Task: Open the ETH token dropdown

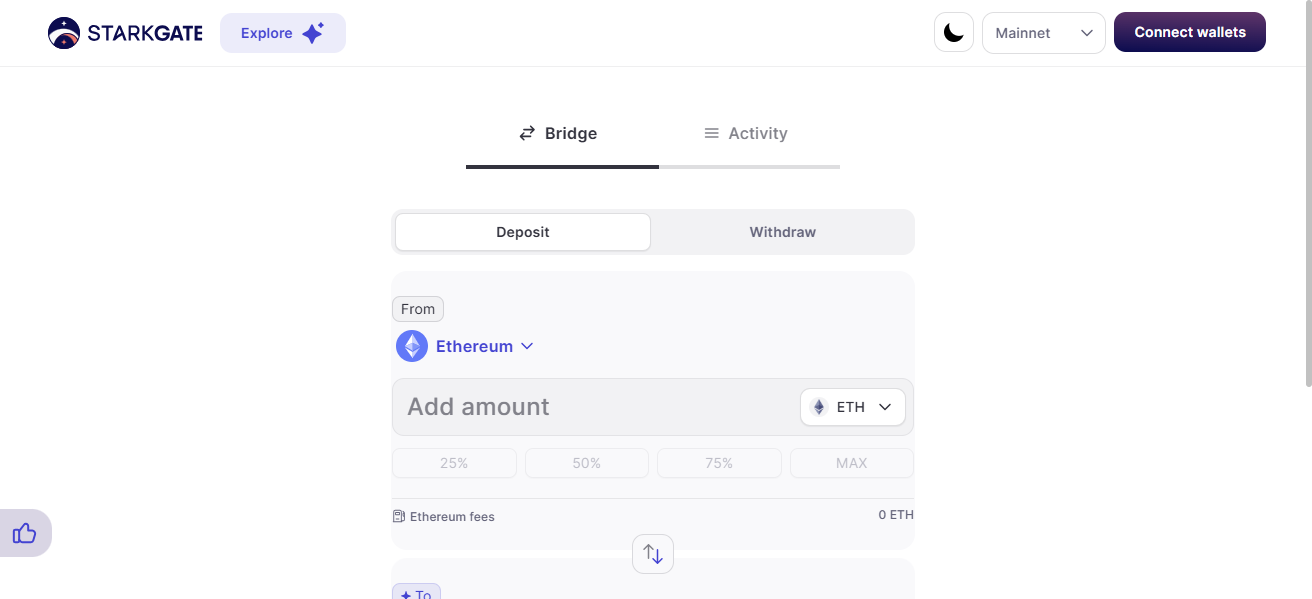Action: pos(853,407)
